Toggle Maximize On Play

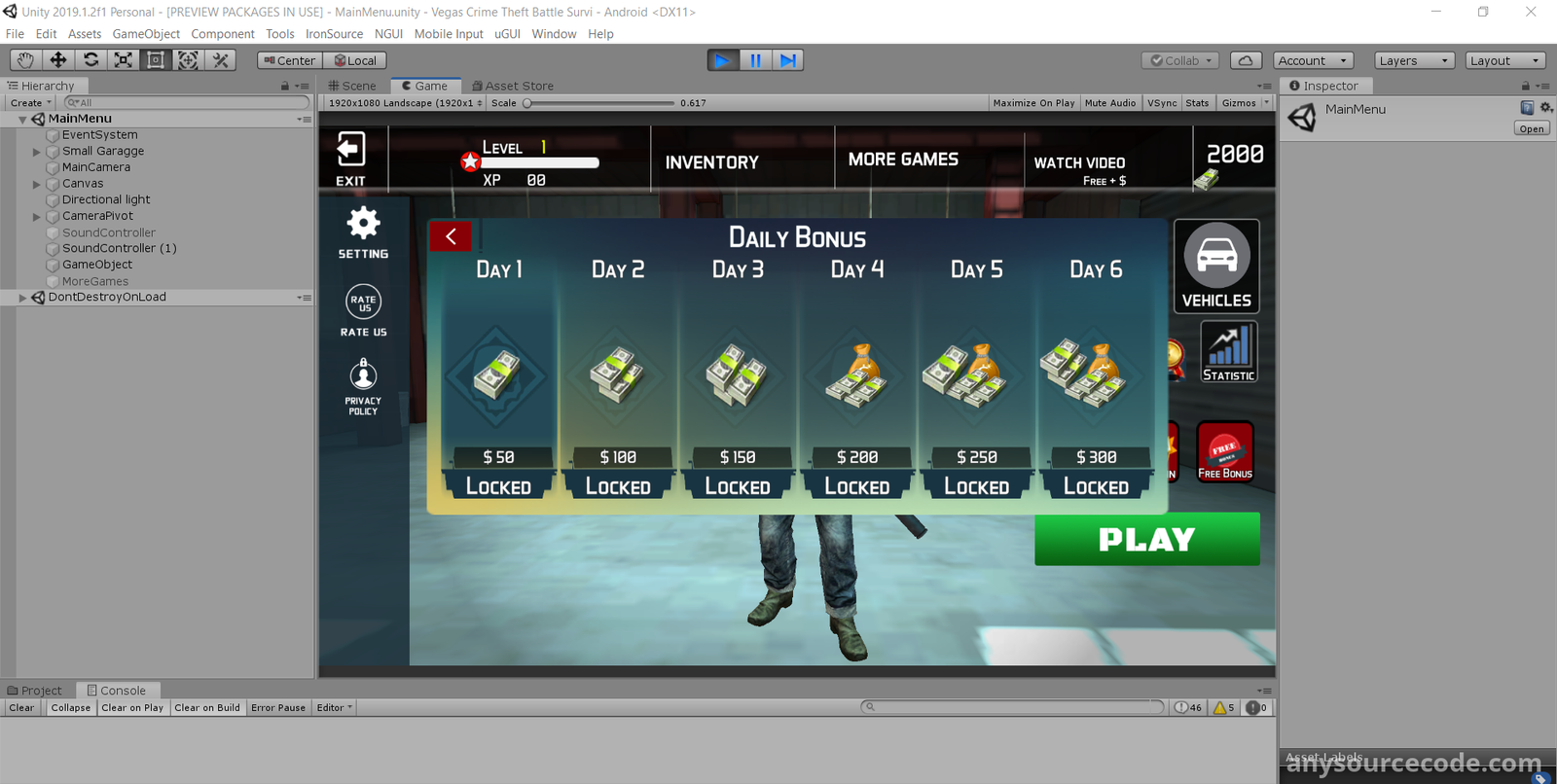tap(1033, 103)
